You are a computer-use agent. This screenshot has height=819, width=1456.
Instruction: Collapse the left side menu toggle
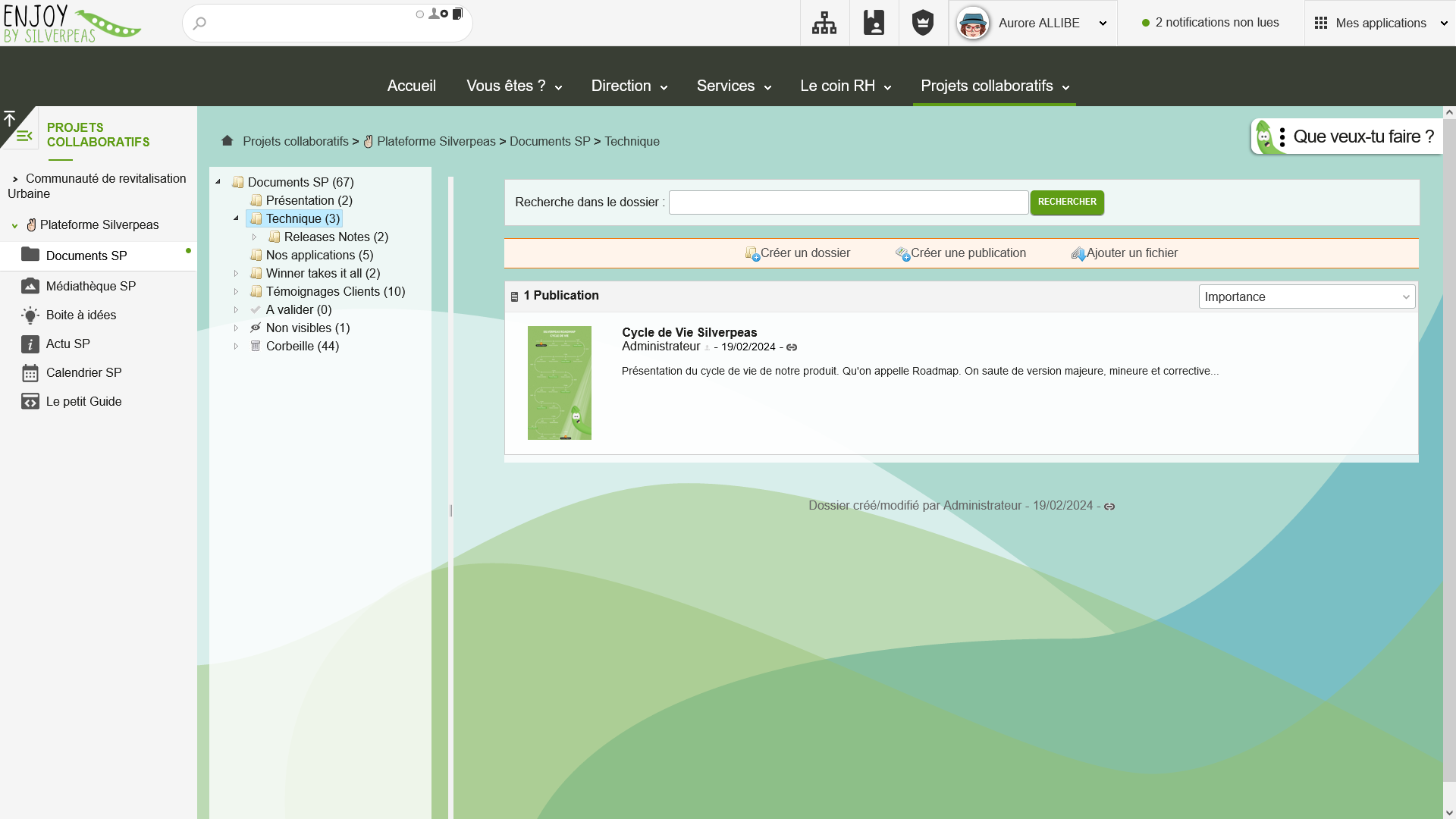(x=24, y=136)
